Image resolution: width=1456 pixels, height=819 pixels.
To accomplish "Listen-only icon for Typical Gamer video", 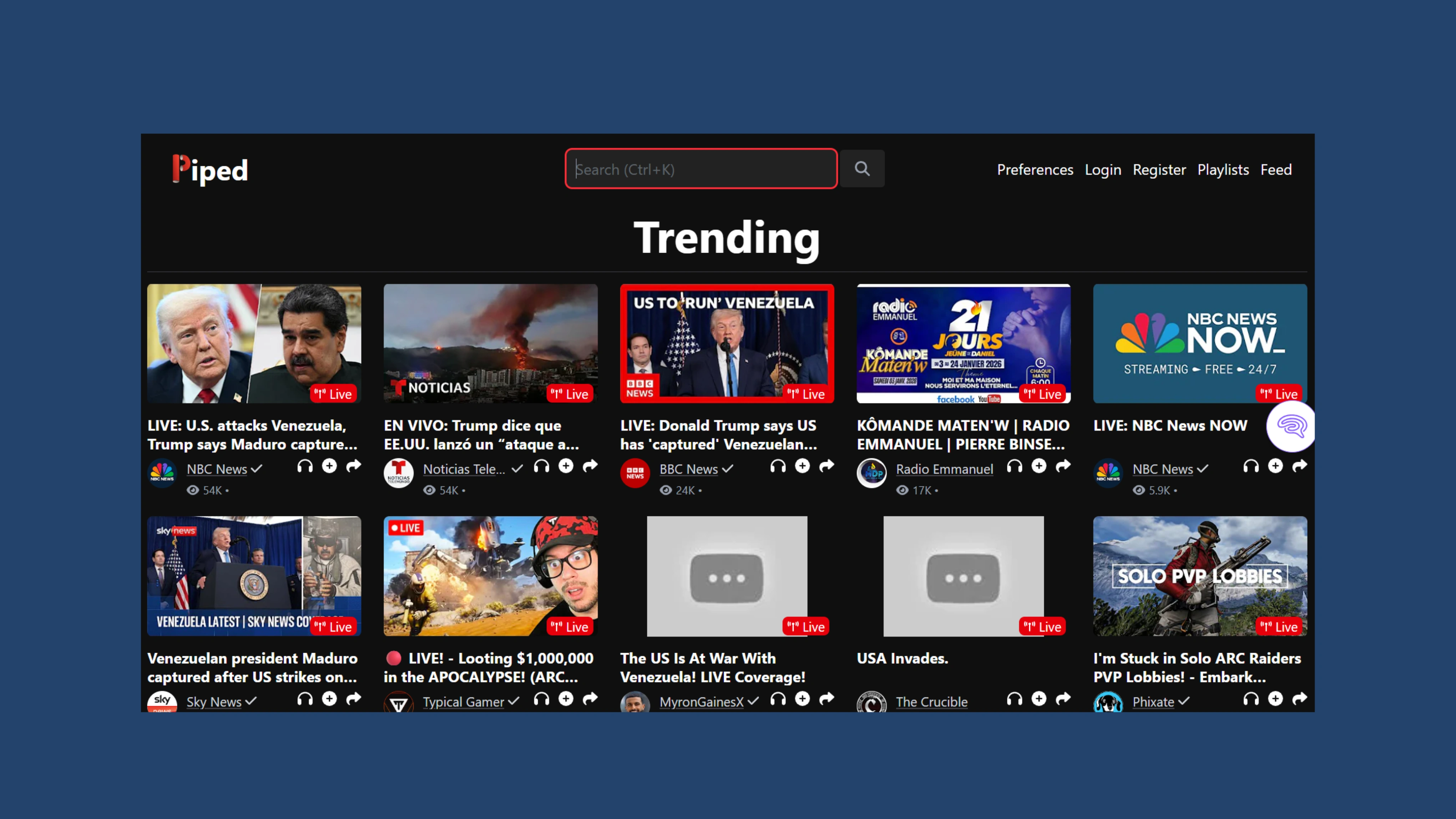I will [x=541, y=699].
